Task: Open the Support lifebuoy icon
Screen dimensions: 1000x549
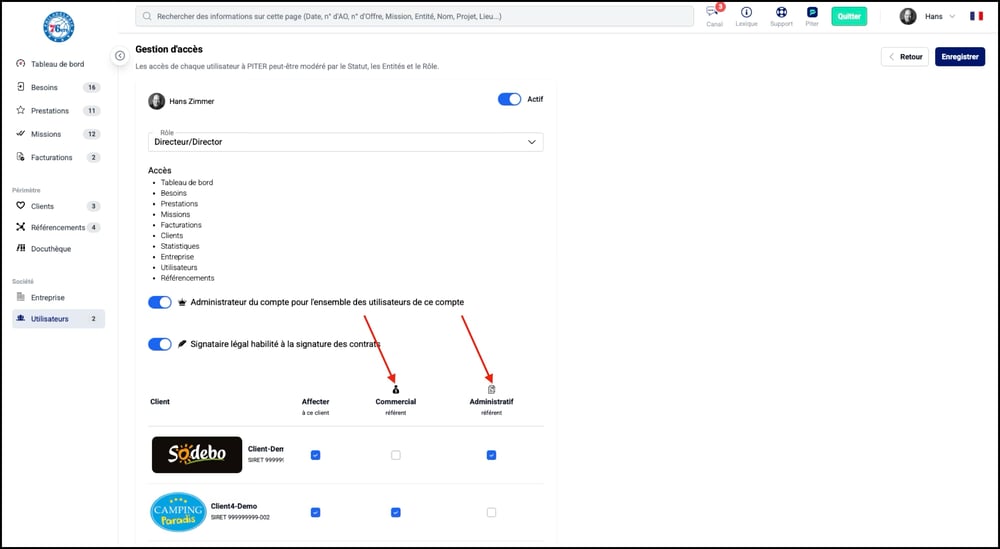Action: click(x=781, y=13)
